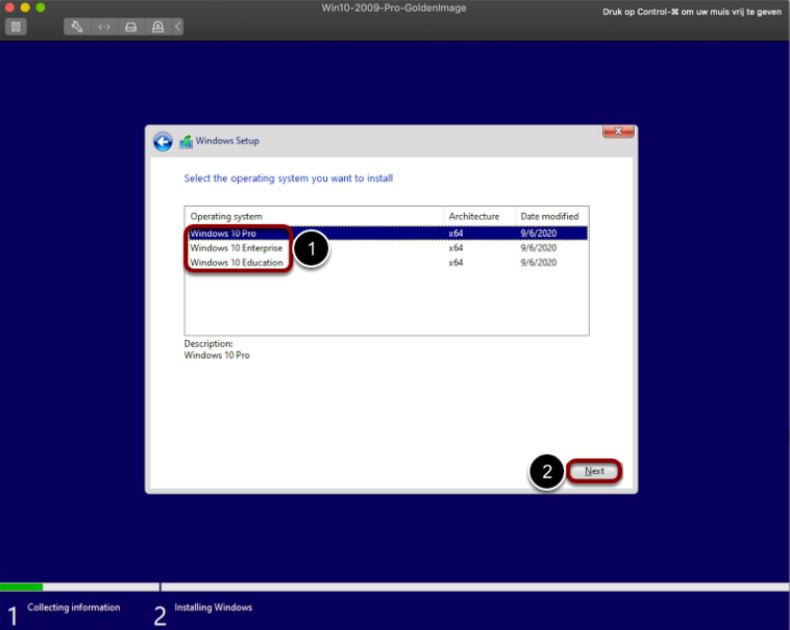
Task: Click the yellow minimize window button
Action: (27, 8)
